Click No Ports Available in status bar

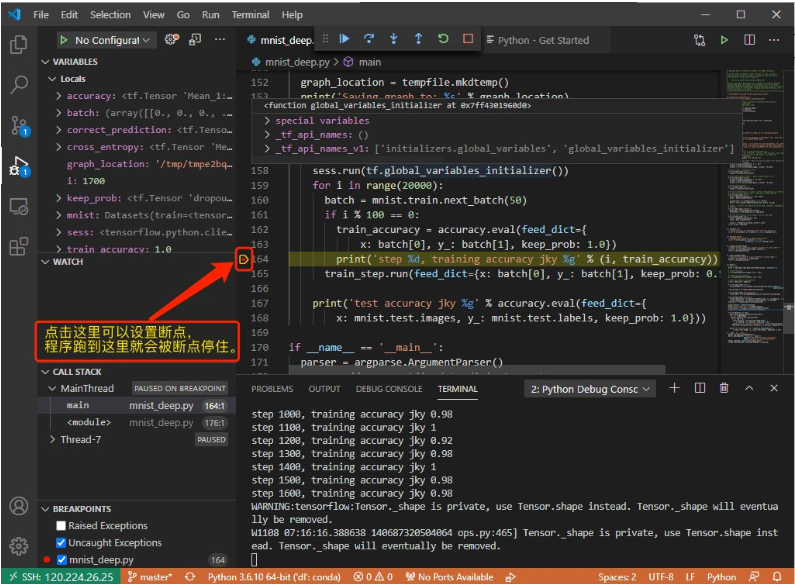(449, 576)
